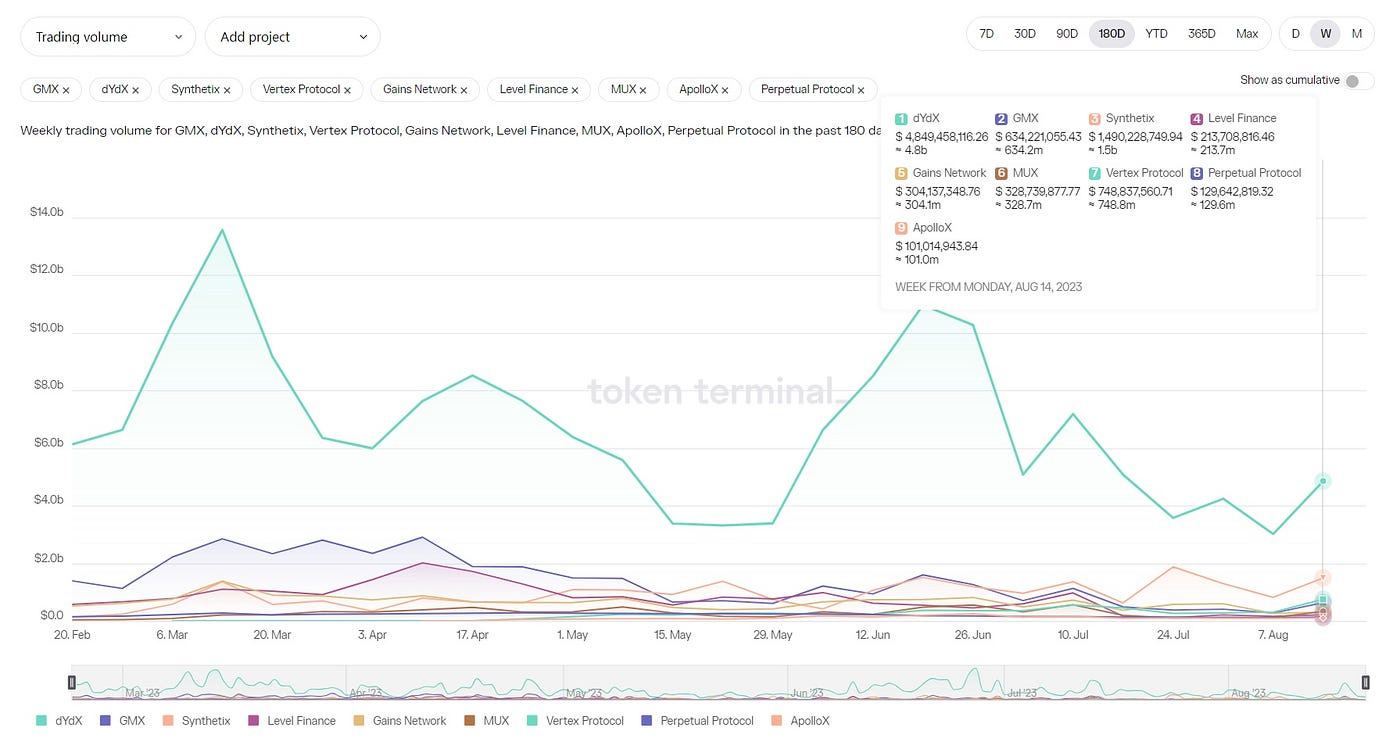Click the Vertex Protocol value $ 748,837,560.71

coord(1133,192)
